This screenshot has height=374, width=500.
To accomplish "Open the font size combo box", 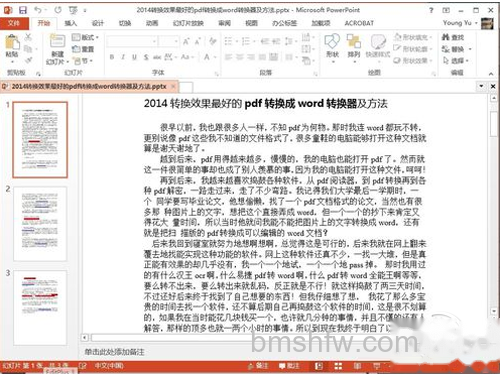I will [x=169, y=42].
